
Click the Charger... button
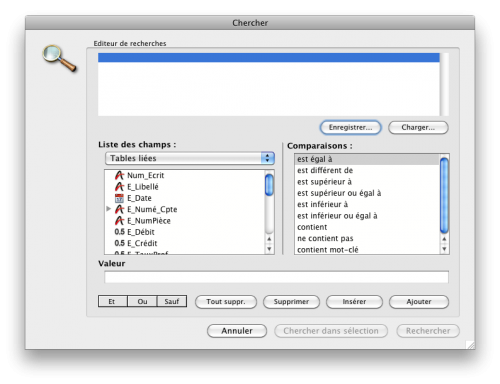coord(418,128)
